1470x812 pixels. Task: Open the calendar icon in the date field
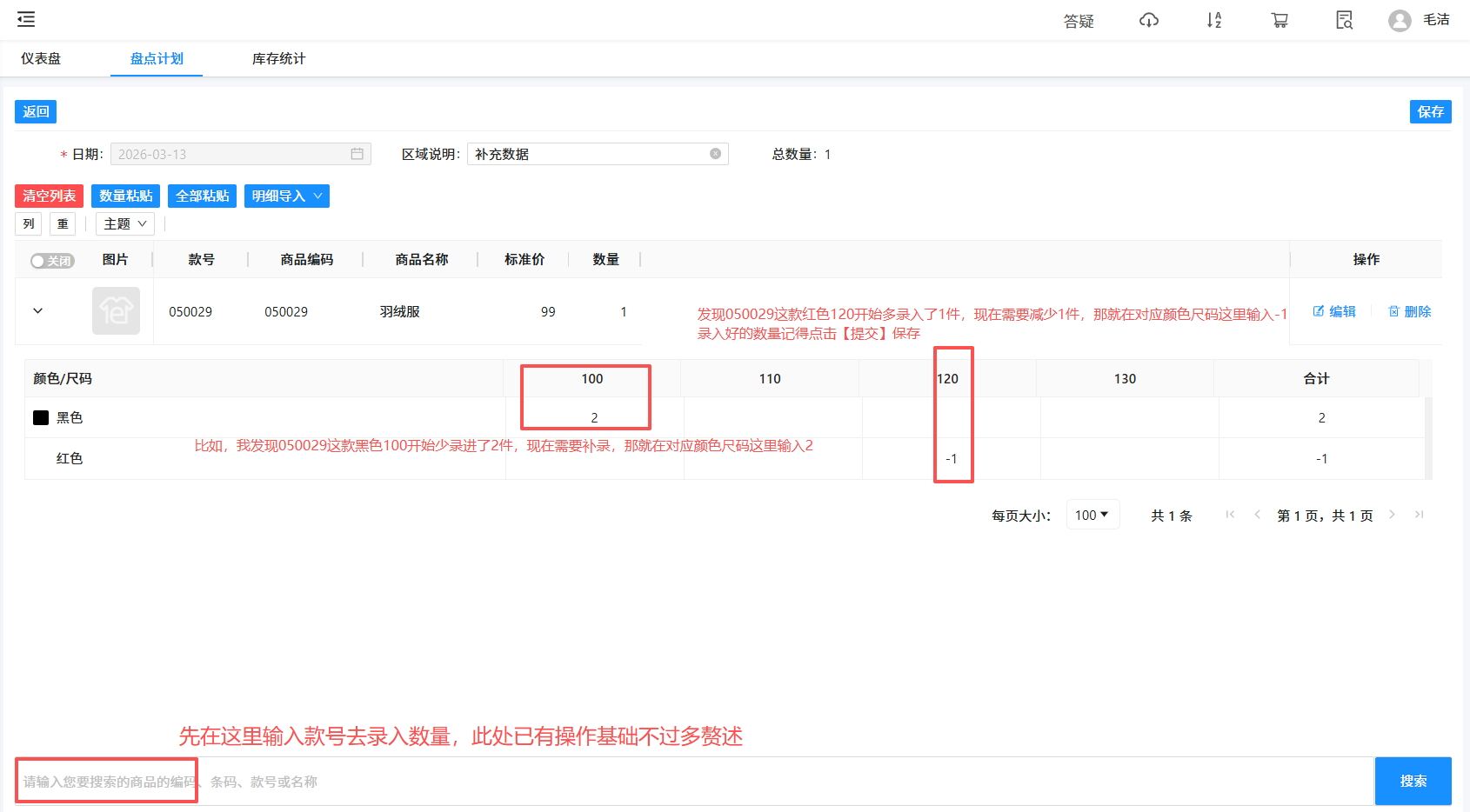click(x=357, y=153)
